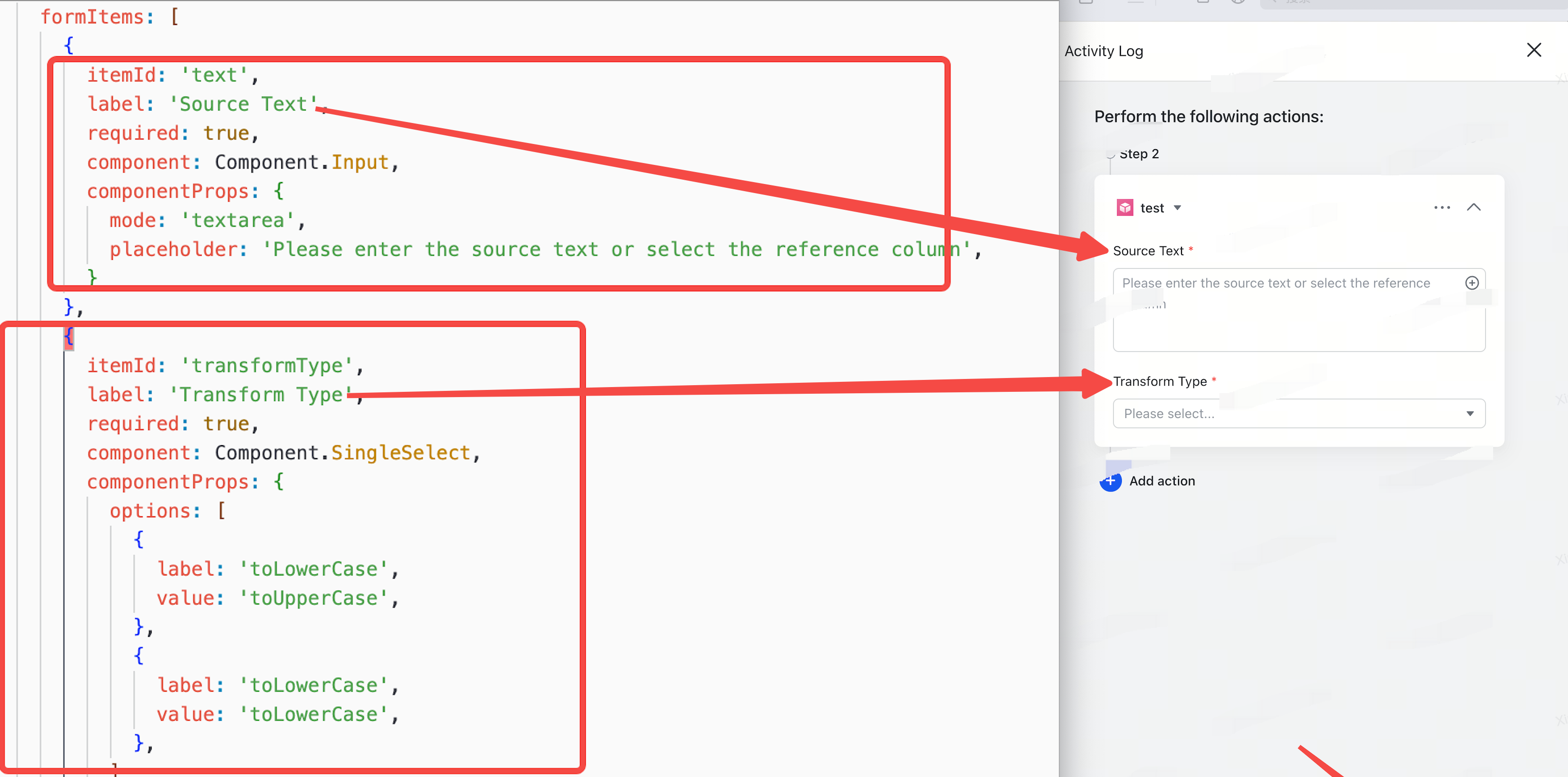The height and width of the screenshot is (777, 1568).
Task: Focus the Source Text textarea
Action: pyautogui.click(x=1299, y=310)
